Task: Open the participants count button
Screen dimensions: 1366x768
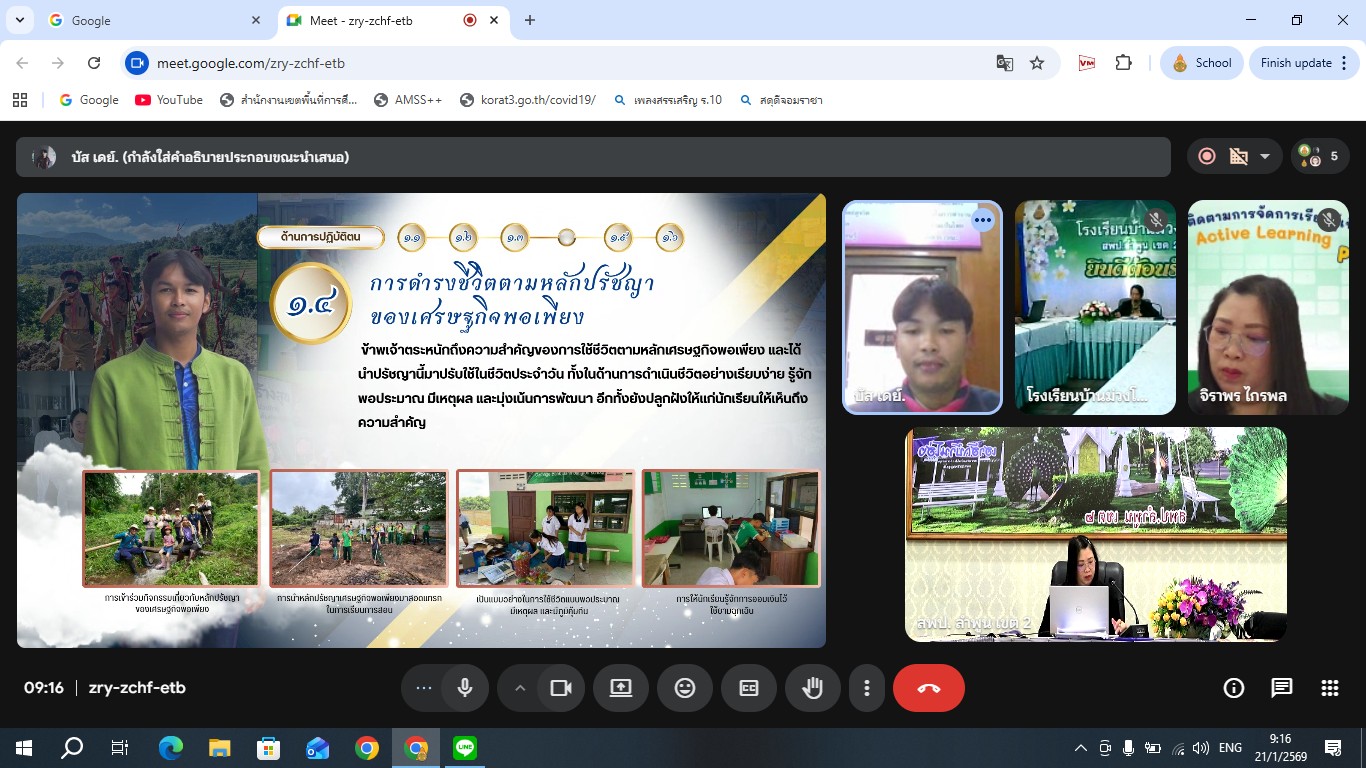Action: (1320, 156)
